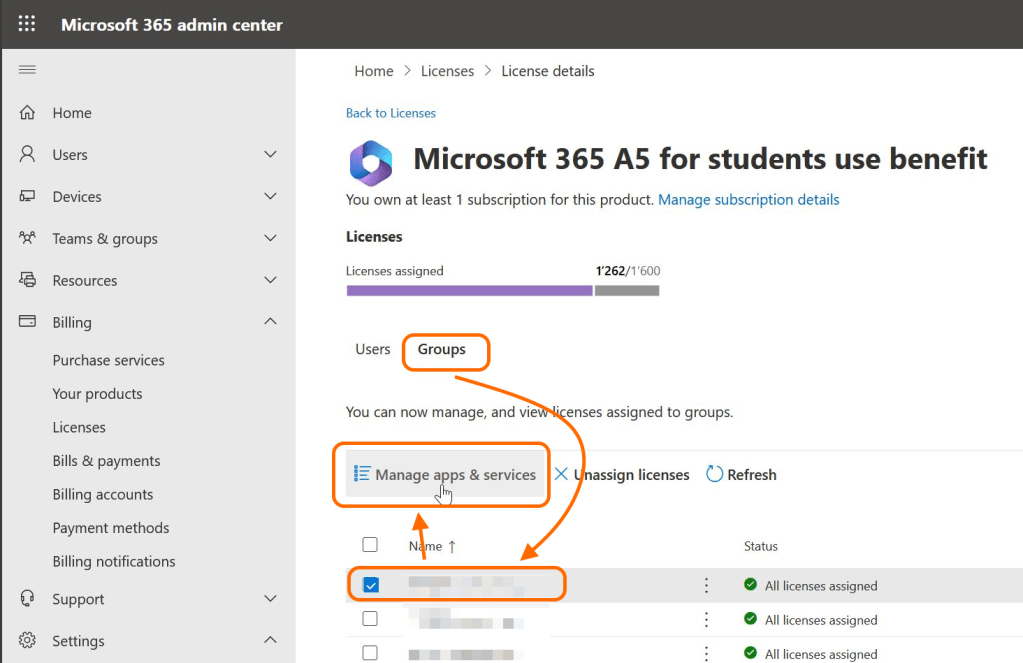Check the second group row checkbox

(x=370, y=619)
